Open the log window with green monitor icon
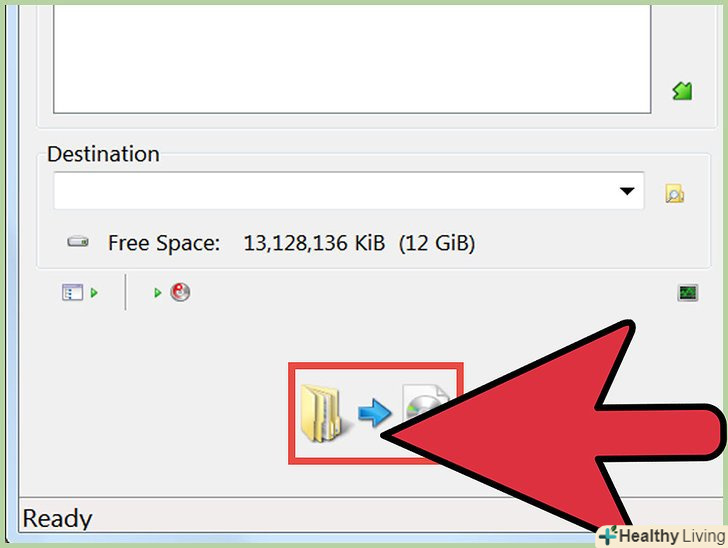The width and height of the screenshot is (728, 548). [688, 293]
